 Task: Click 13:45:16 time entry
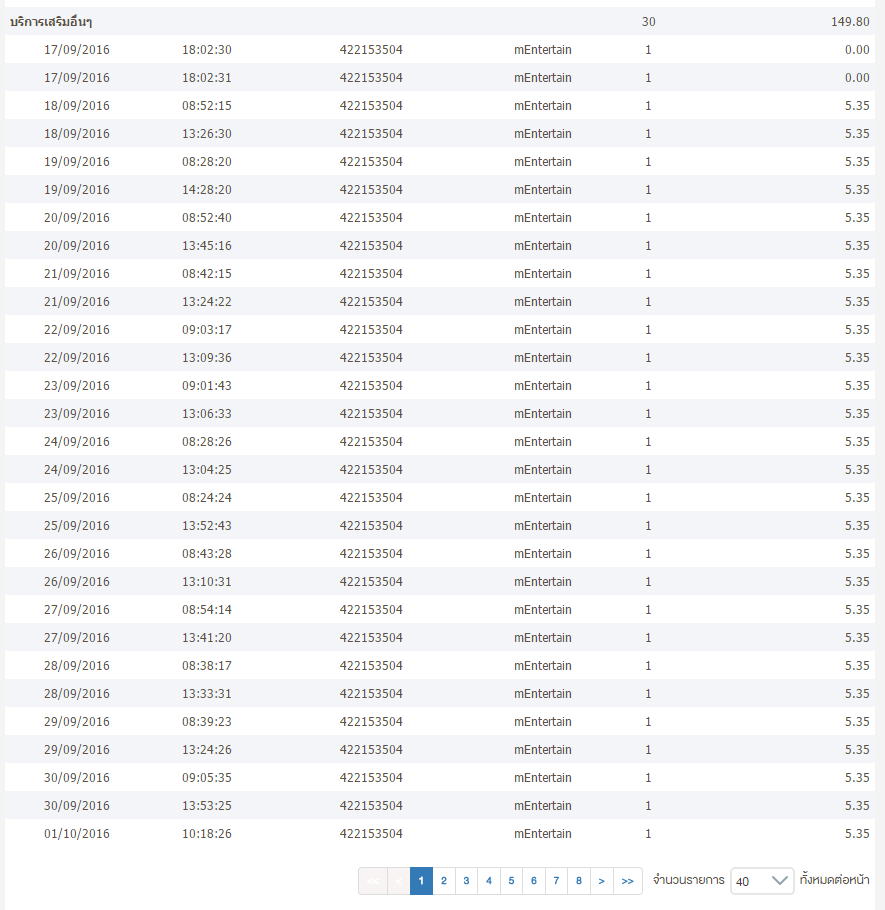point(207,245)
